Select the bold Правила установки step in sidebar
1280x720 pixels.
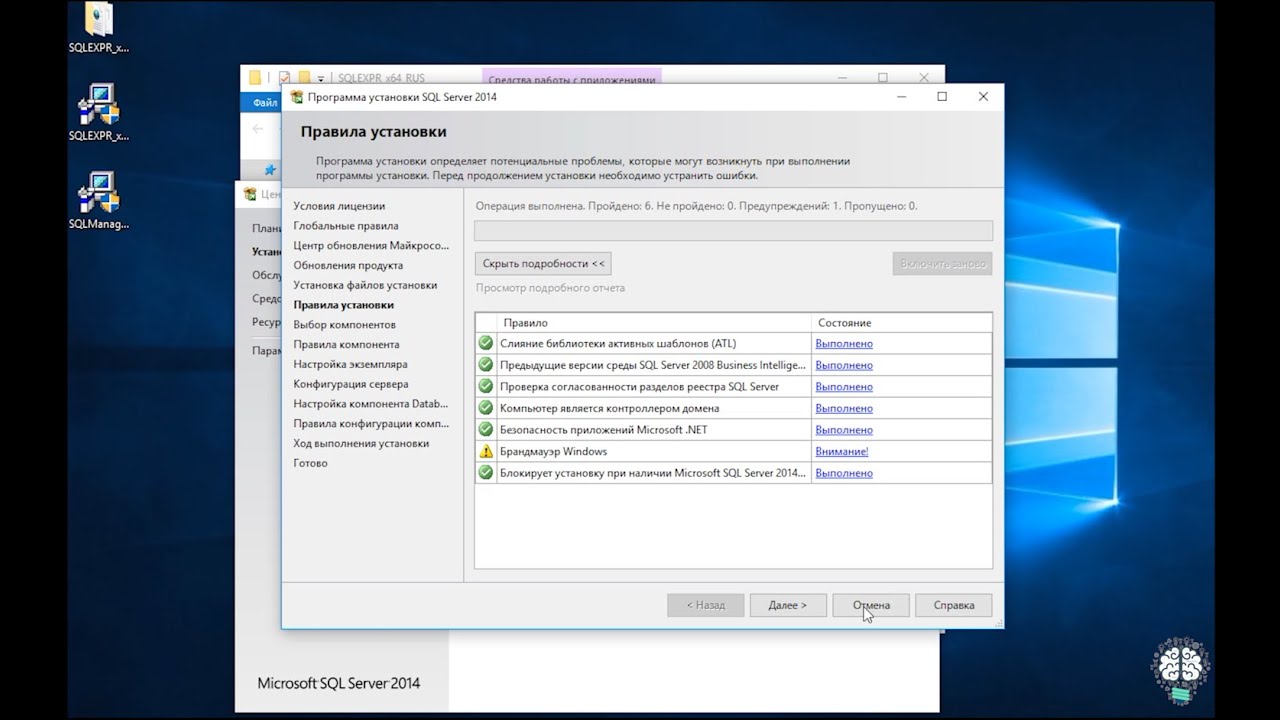343,305
